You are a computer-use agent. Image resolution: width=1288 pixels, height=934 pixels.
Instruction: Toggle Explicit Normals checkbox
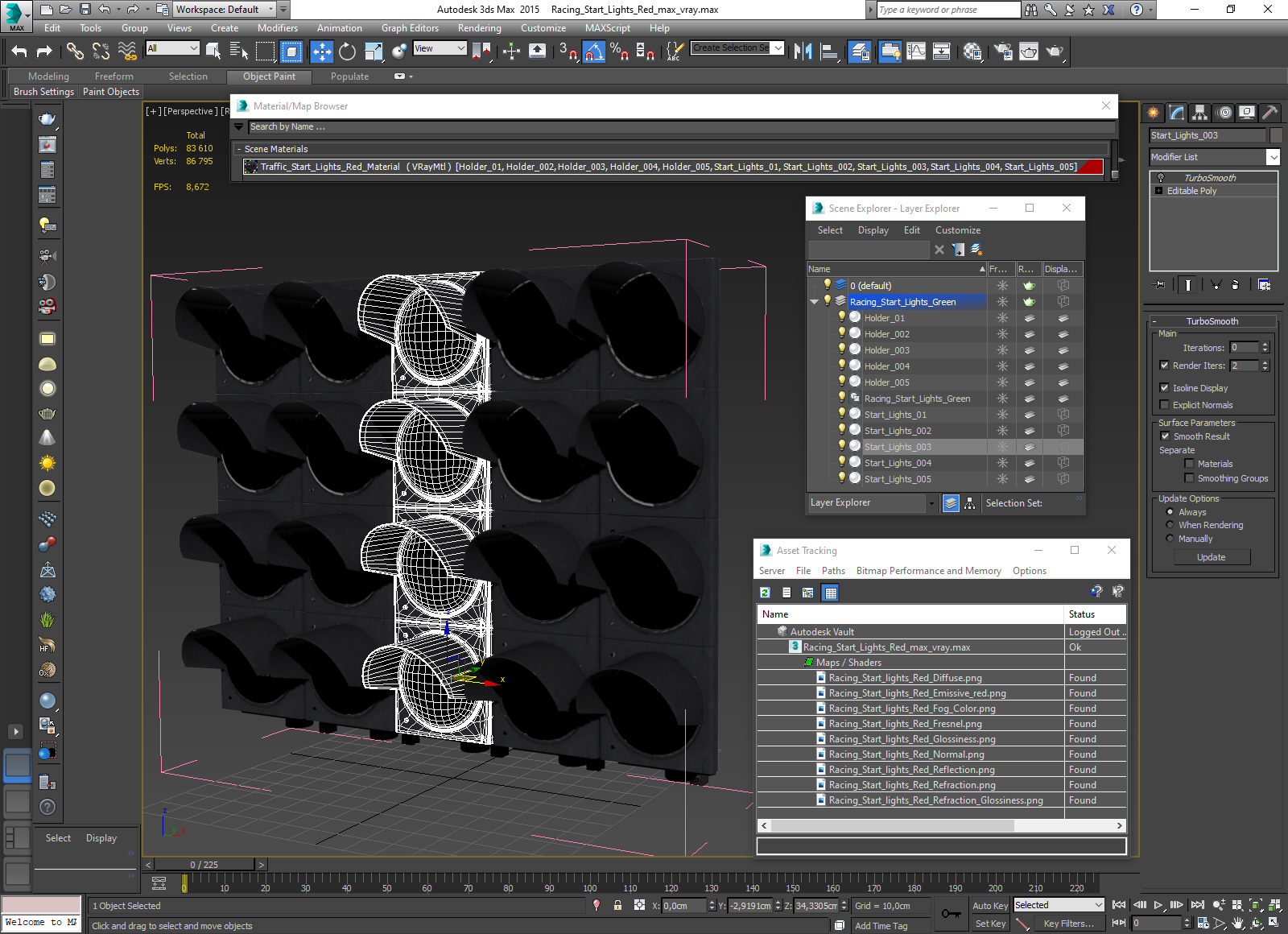(1164, 404)
